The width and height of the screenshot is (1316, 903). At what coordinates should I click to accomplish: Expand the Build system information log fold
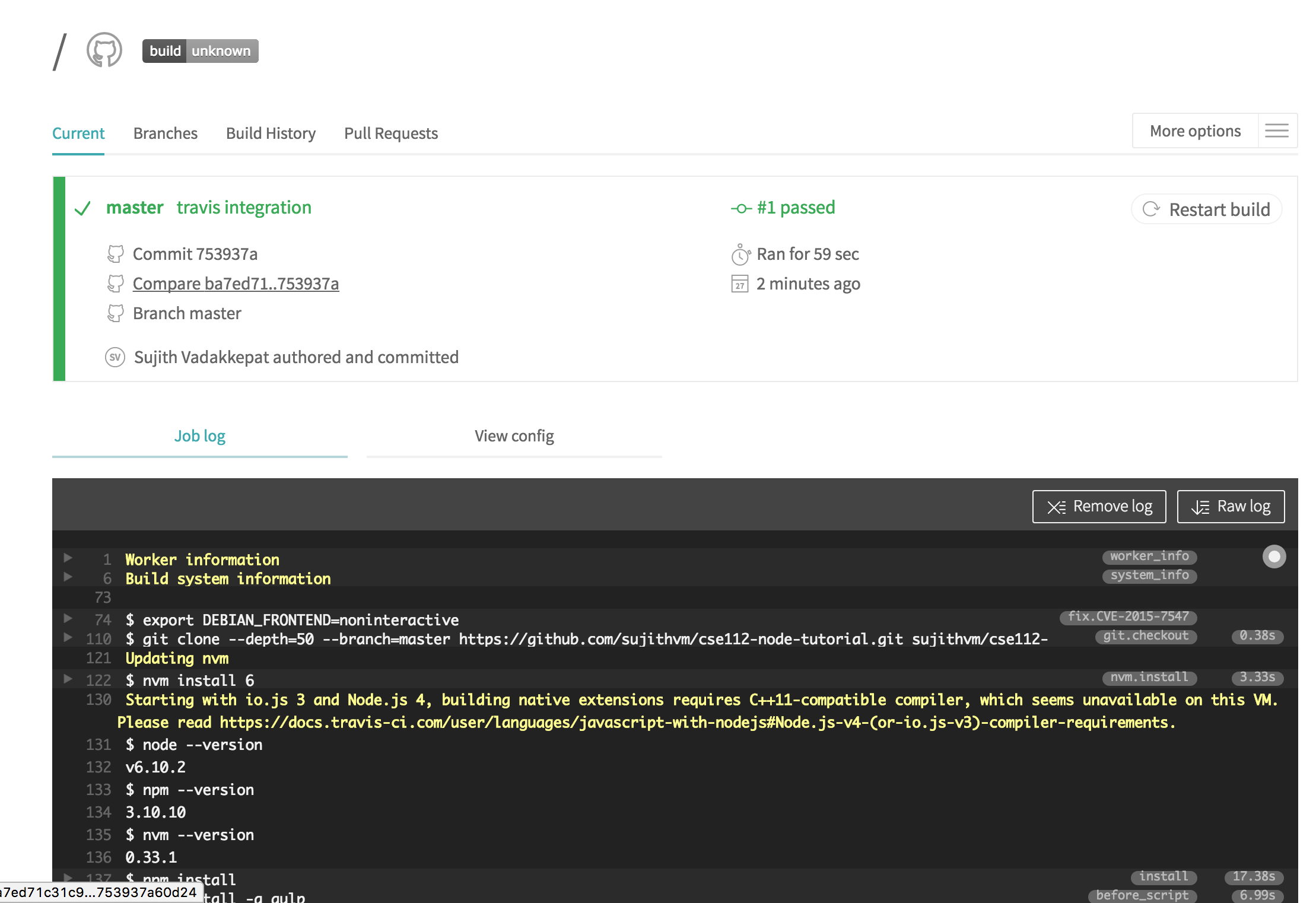click(x=68, y=577)
